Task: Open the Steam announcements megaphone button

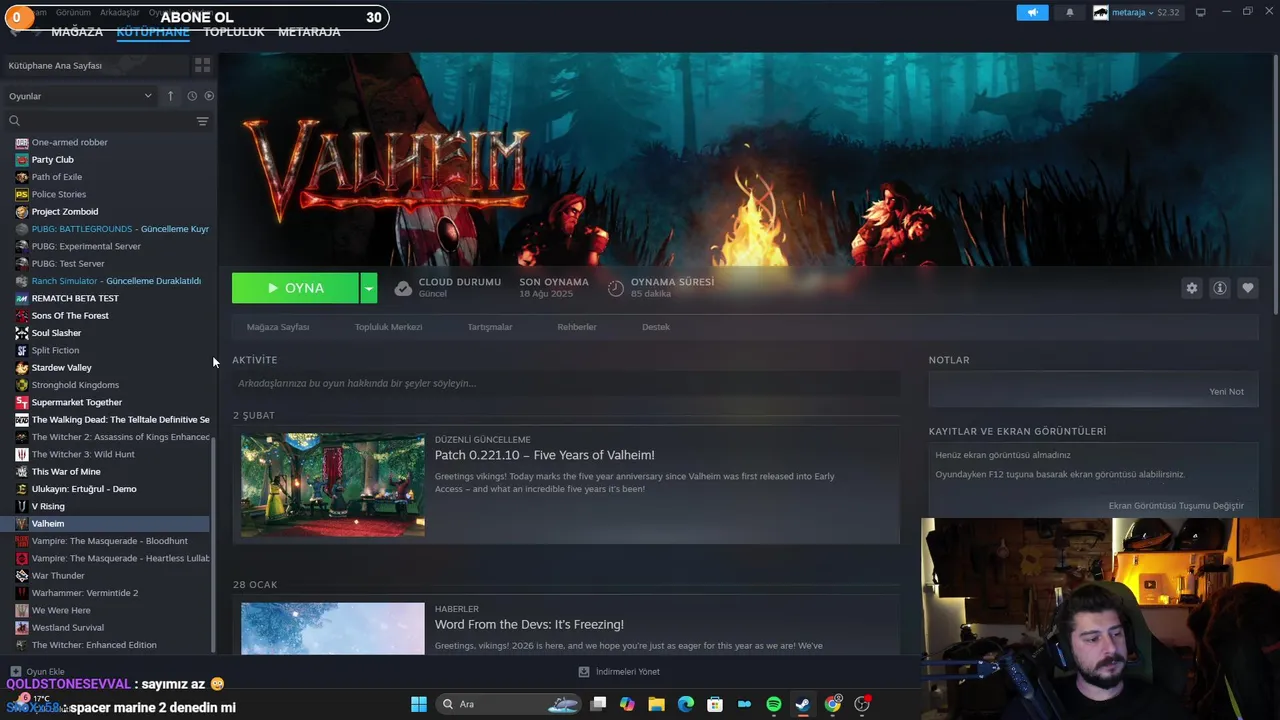Action: 1032,13
